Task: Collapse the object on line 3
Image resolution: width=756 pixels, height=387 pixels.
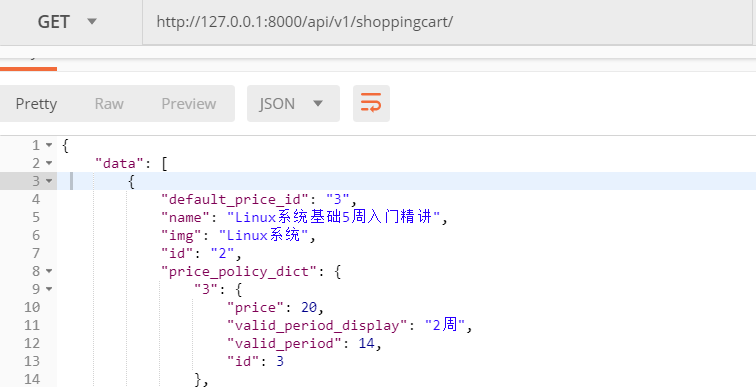Action: coord(49,181)
